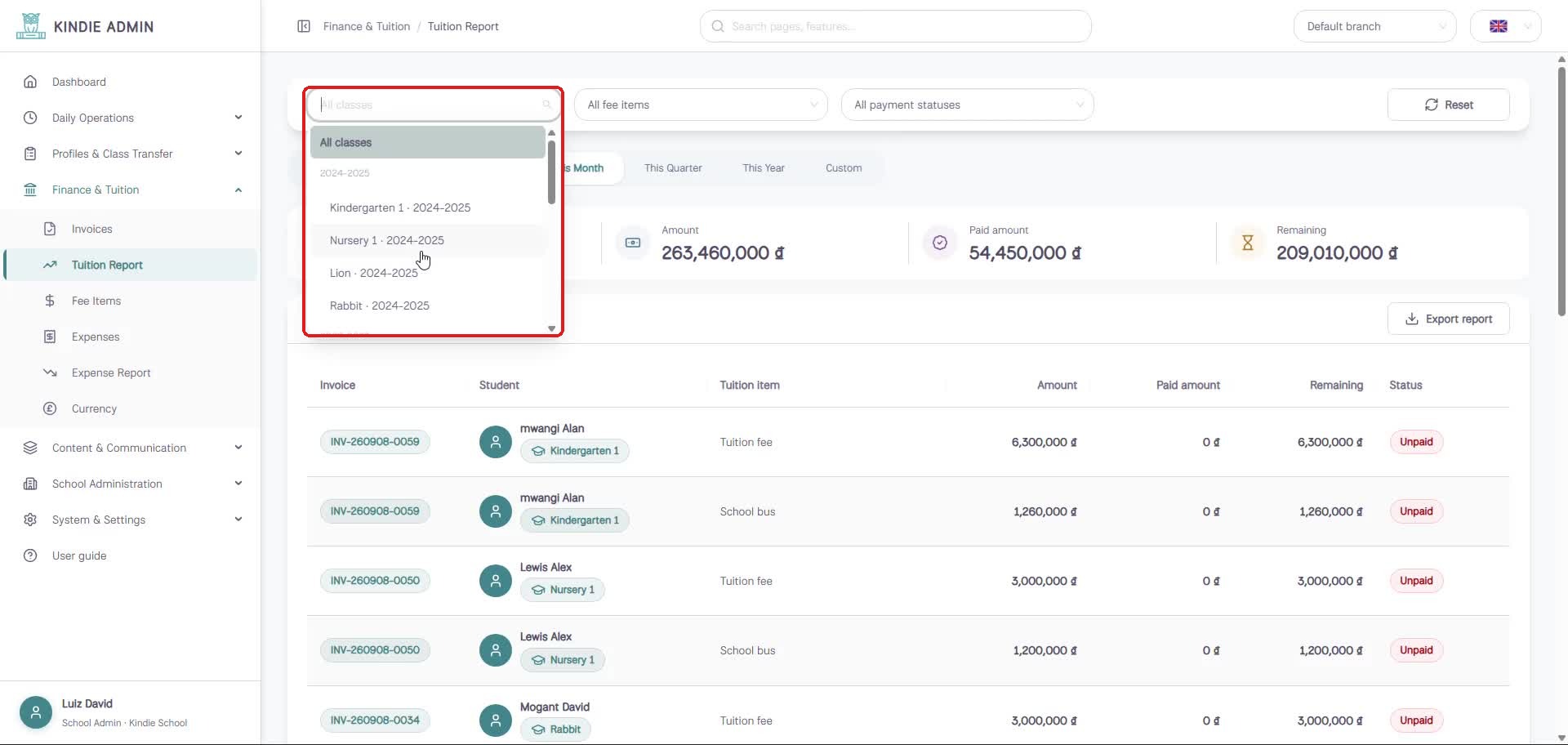Image resolution: width=1568 pixels, height=745 pixels.
Task: Open the Tuition Report sidebar link
Action: click(131, 265)
